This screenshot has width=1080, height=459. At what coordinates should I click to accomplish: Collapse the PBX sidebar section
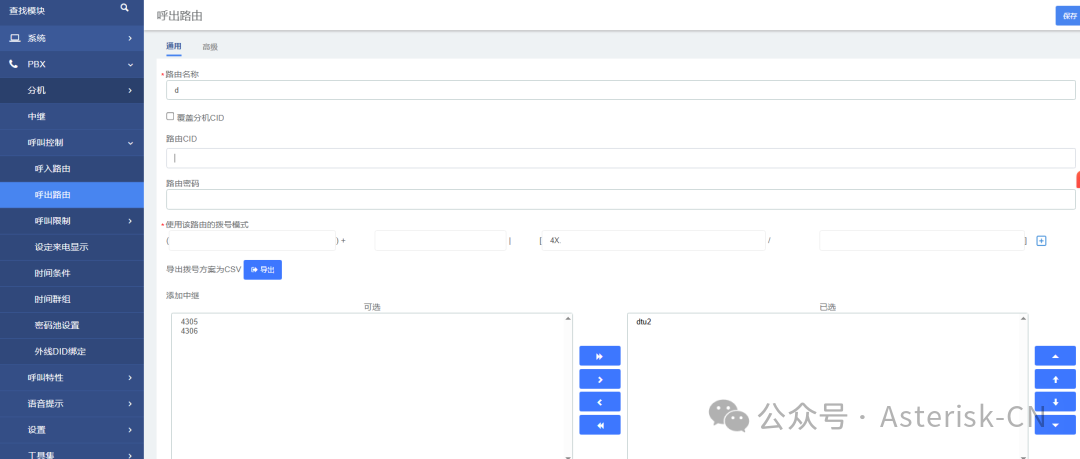click(x=71, y=64)
